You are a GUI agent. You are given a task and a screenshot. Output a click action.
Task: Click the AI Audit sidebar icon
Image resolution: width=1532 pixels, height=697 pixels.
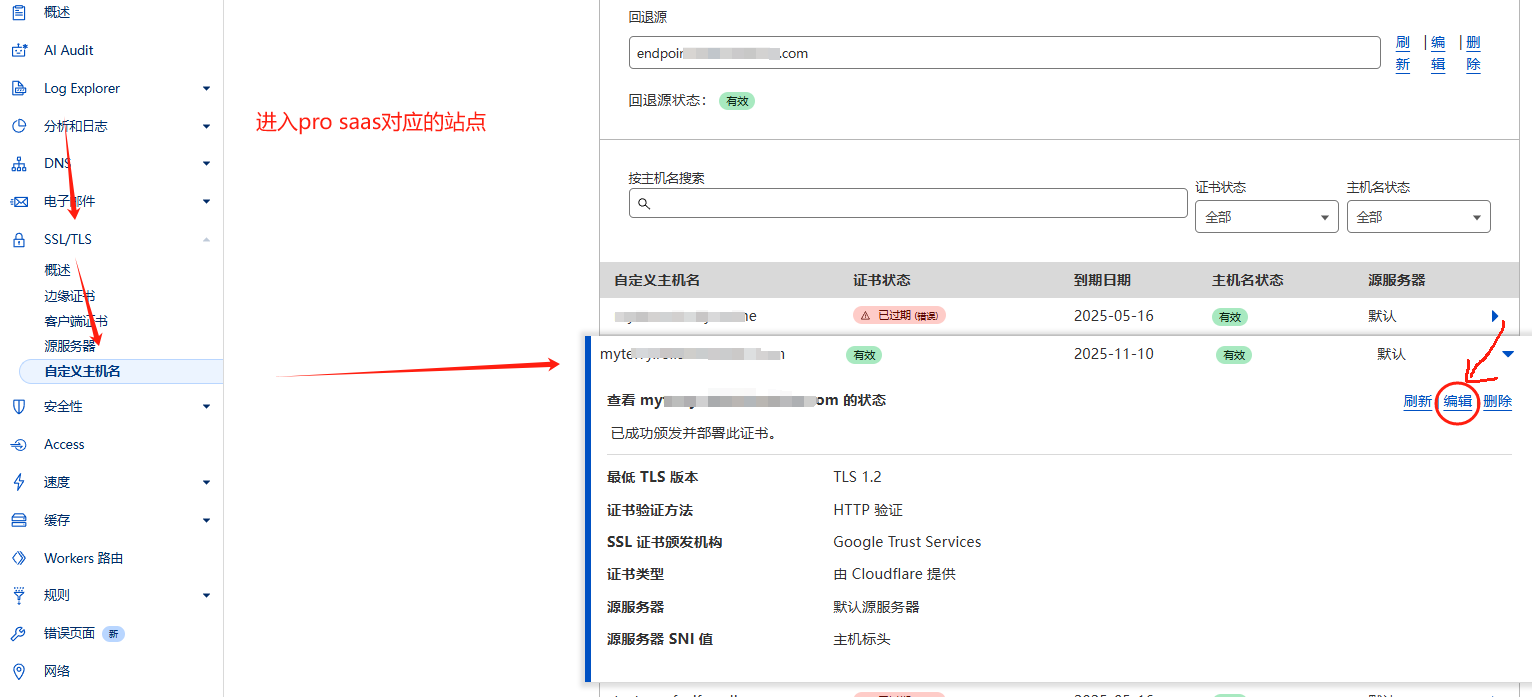[x=18, y=51]
